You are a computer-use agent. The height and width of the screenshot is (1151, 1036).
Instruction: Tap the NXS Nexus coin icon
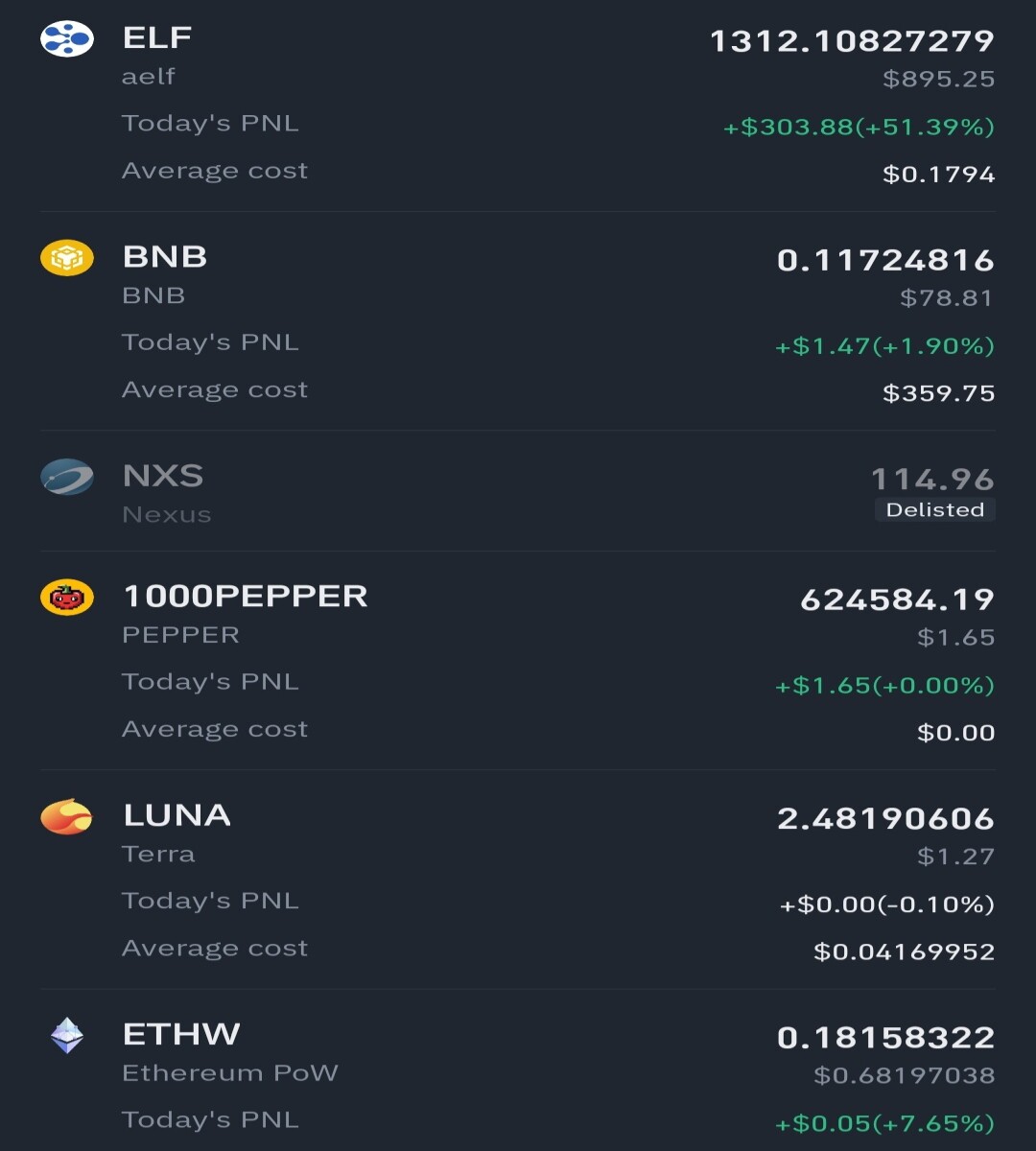[66, 477]
